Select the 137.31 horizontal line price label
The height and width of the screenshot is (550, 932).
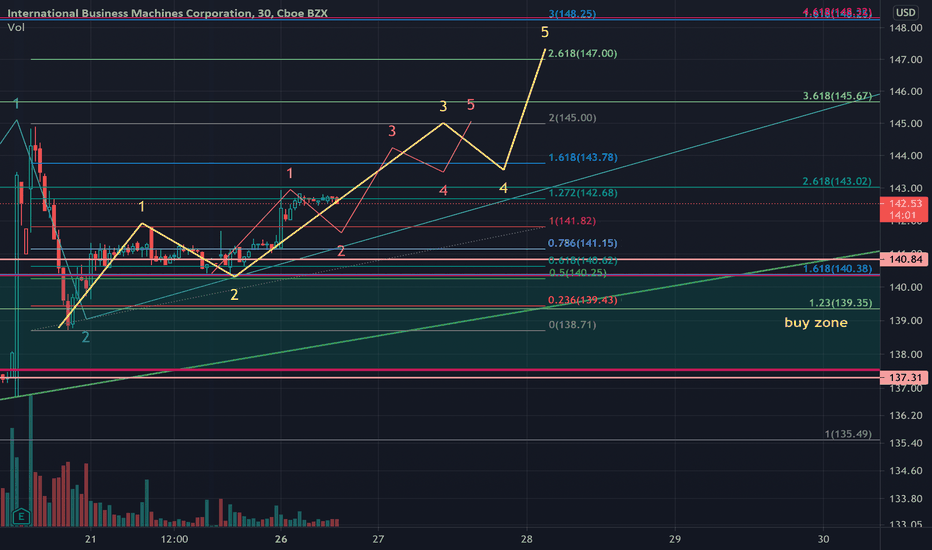tap(903, 378)
